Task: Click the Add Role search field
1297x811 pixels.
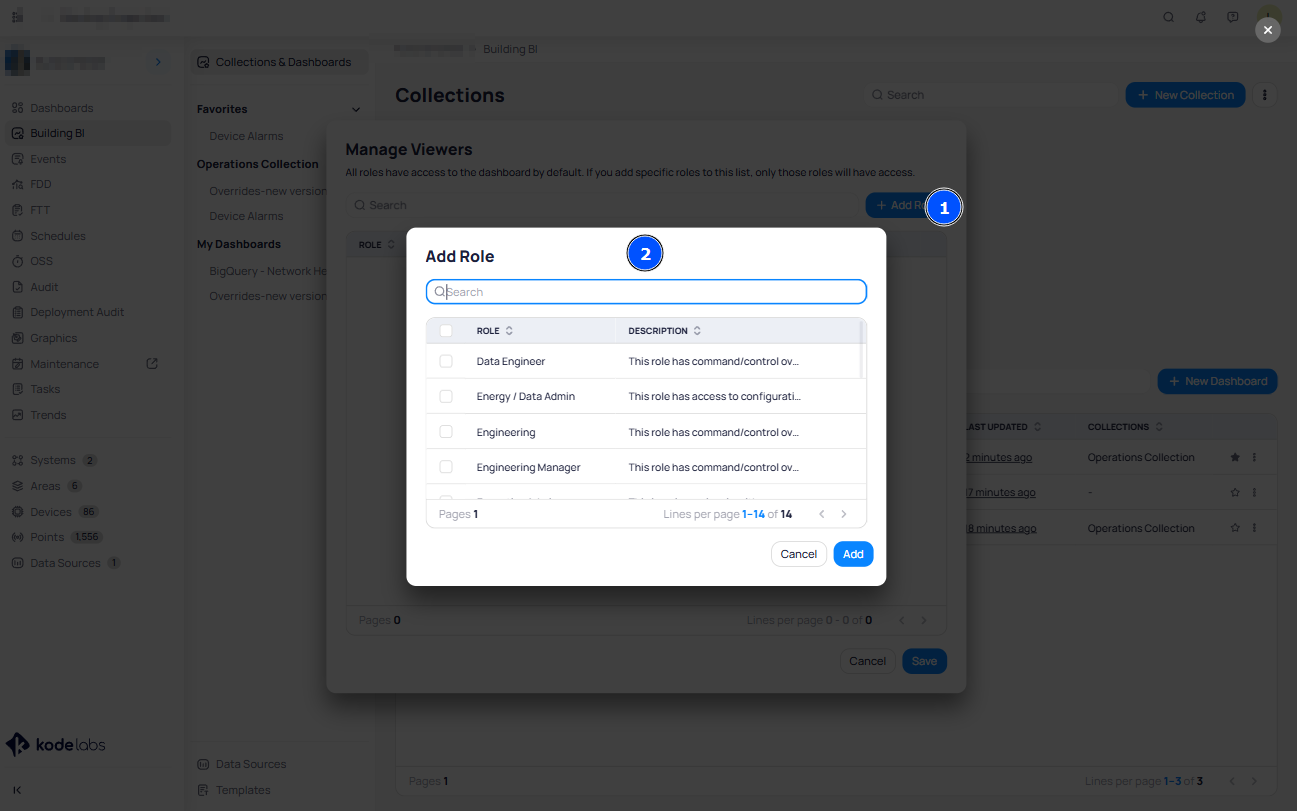Action: [x=646, y=292]
